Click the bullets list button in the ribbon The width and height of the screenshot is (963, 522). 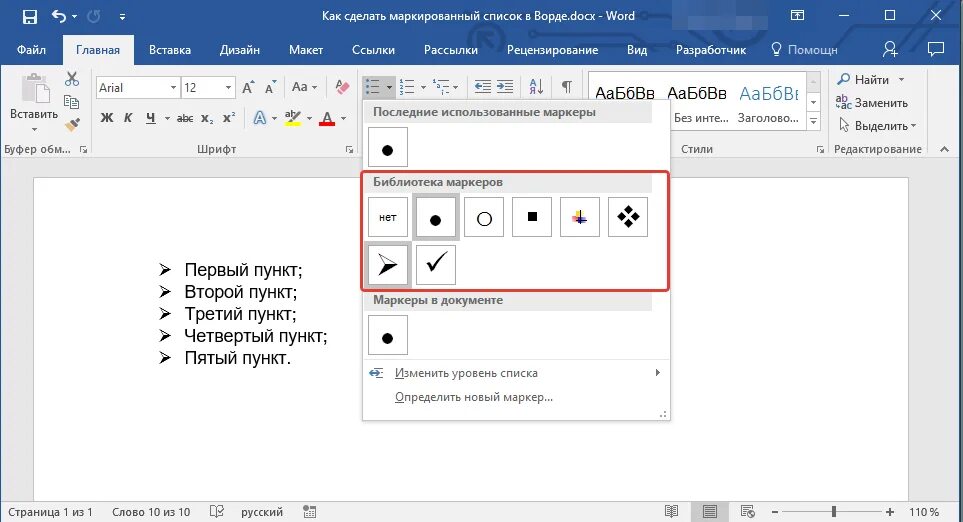[x=373, y=87]
